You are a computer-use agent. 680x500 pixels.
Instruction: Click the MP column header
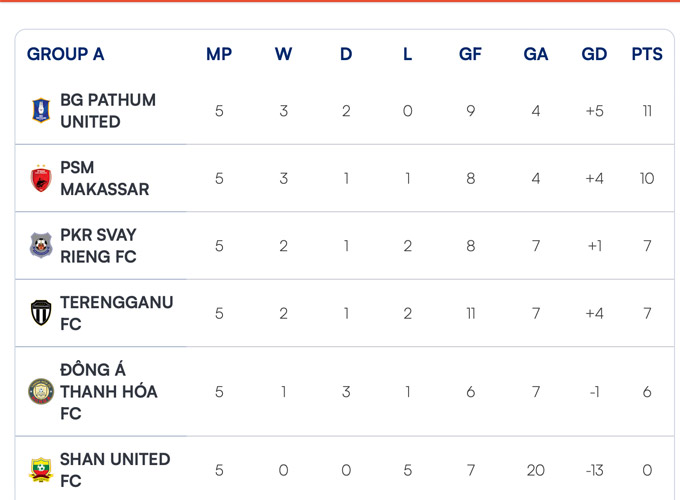click(x=219, y=54)
